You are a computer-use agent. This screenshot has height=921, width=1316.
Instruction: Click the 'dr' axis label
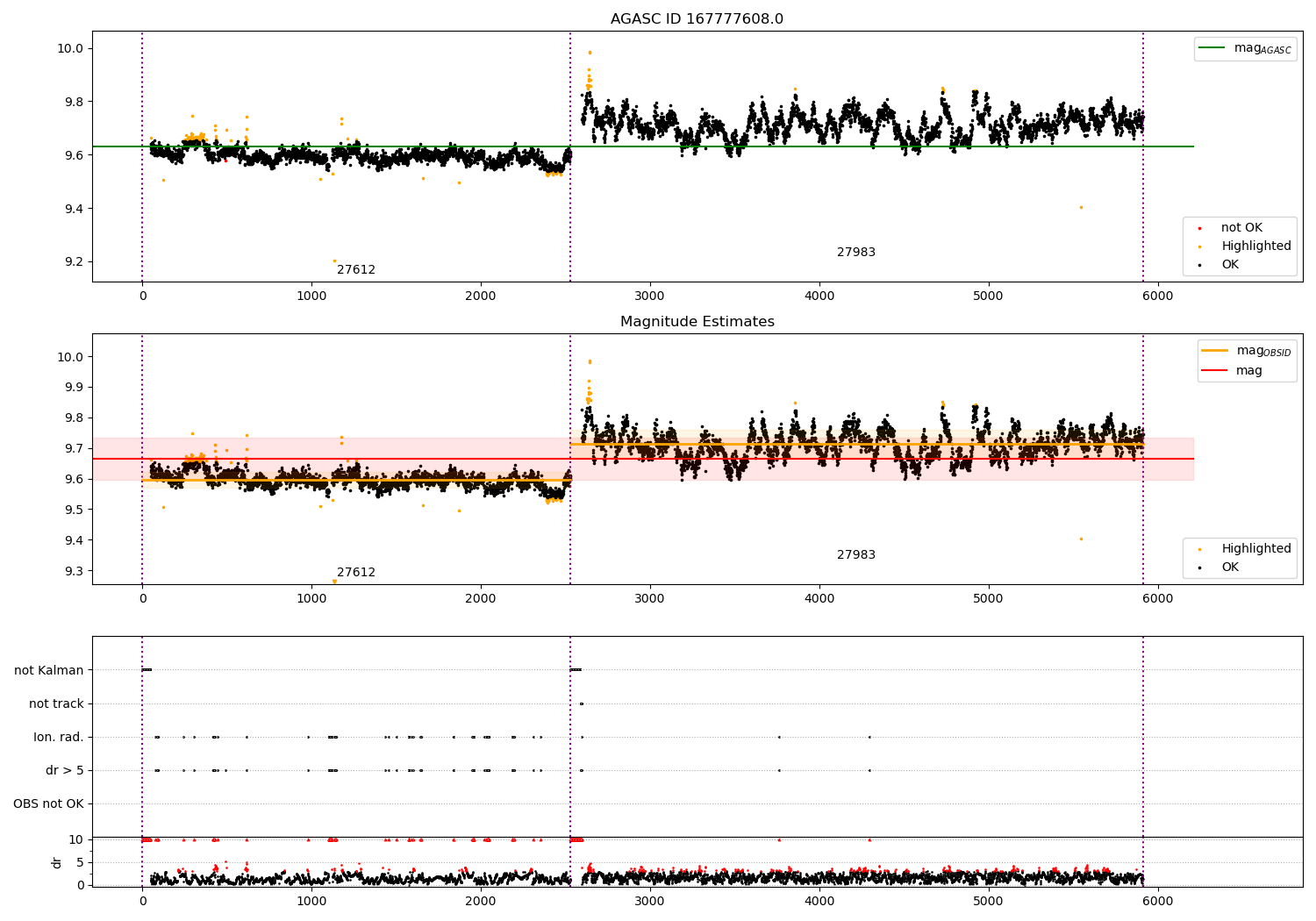tap(57, 862)
